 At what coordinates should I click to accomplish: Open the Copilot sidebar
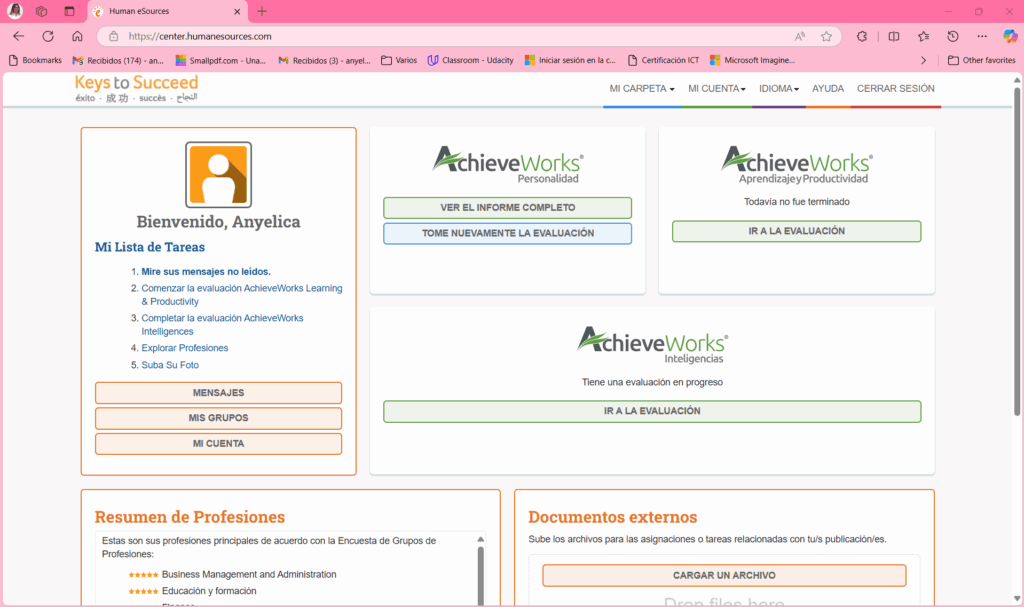coord(1010,37)
